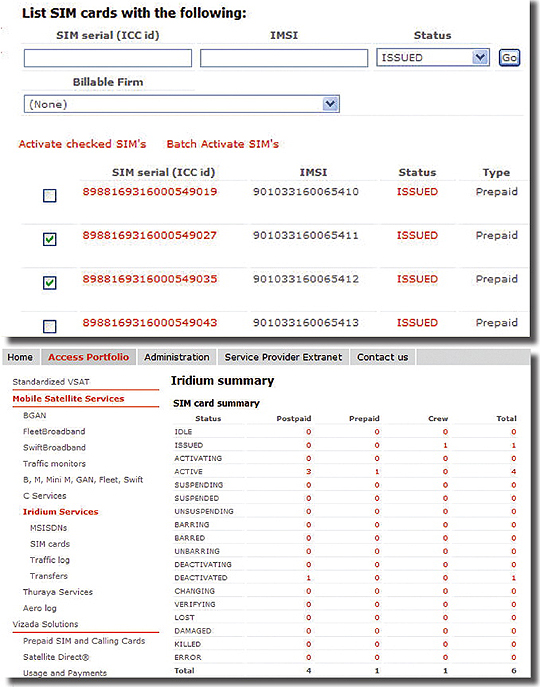Go to the Home tab
This screenshot has width=540, height=687.
click(20, 357)
